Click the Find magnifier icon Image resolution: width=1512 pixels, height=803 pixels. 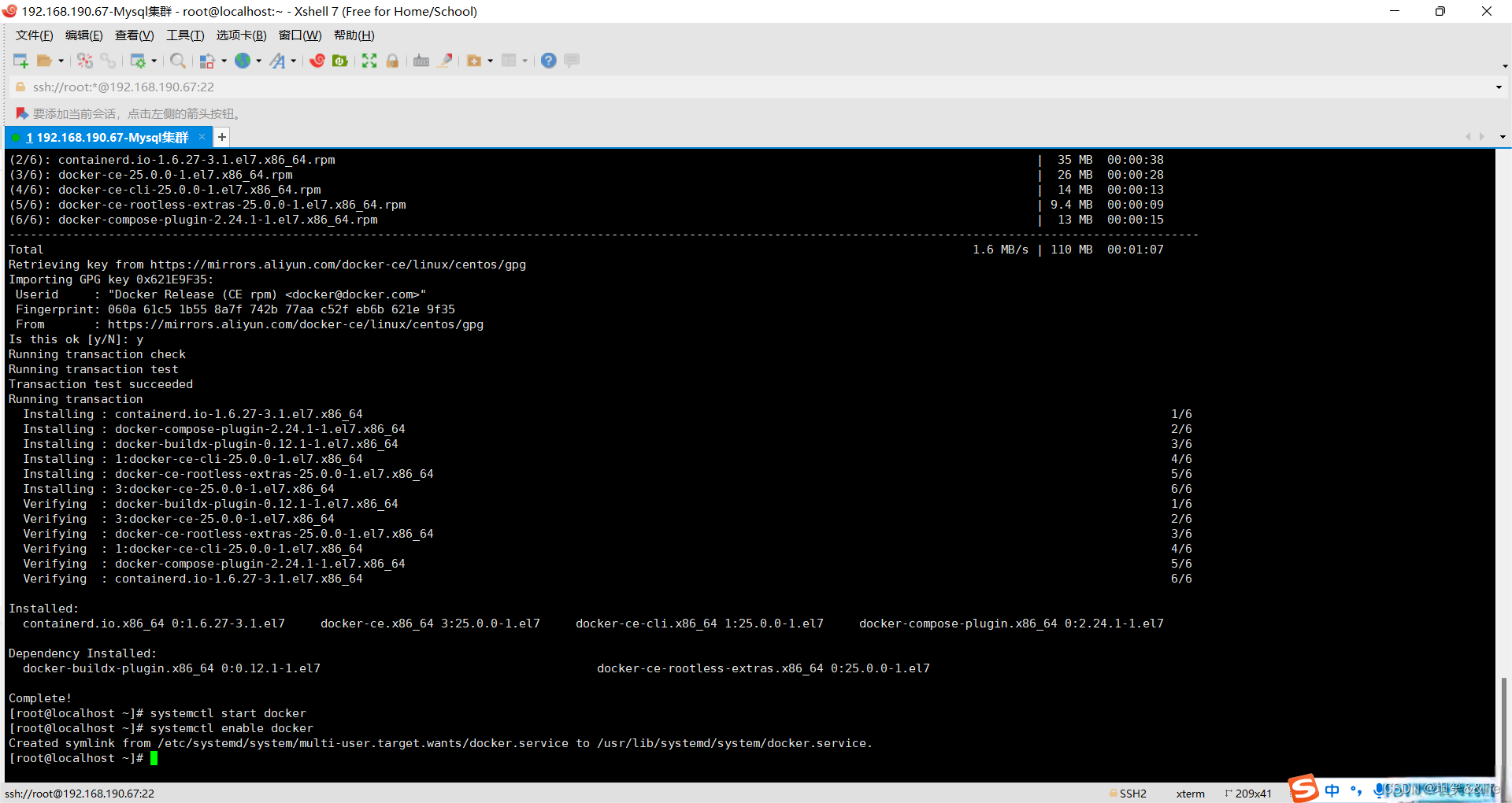178,61
